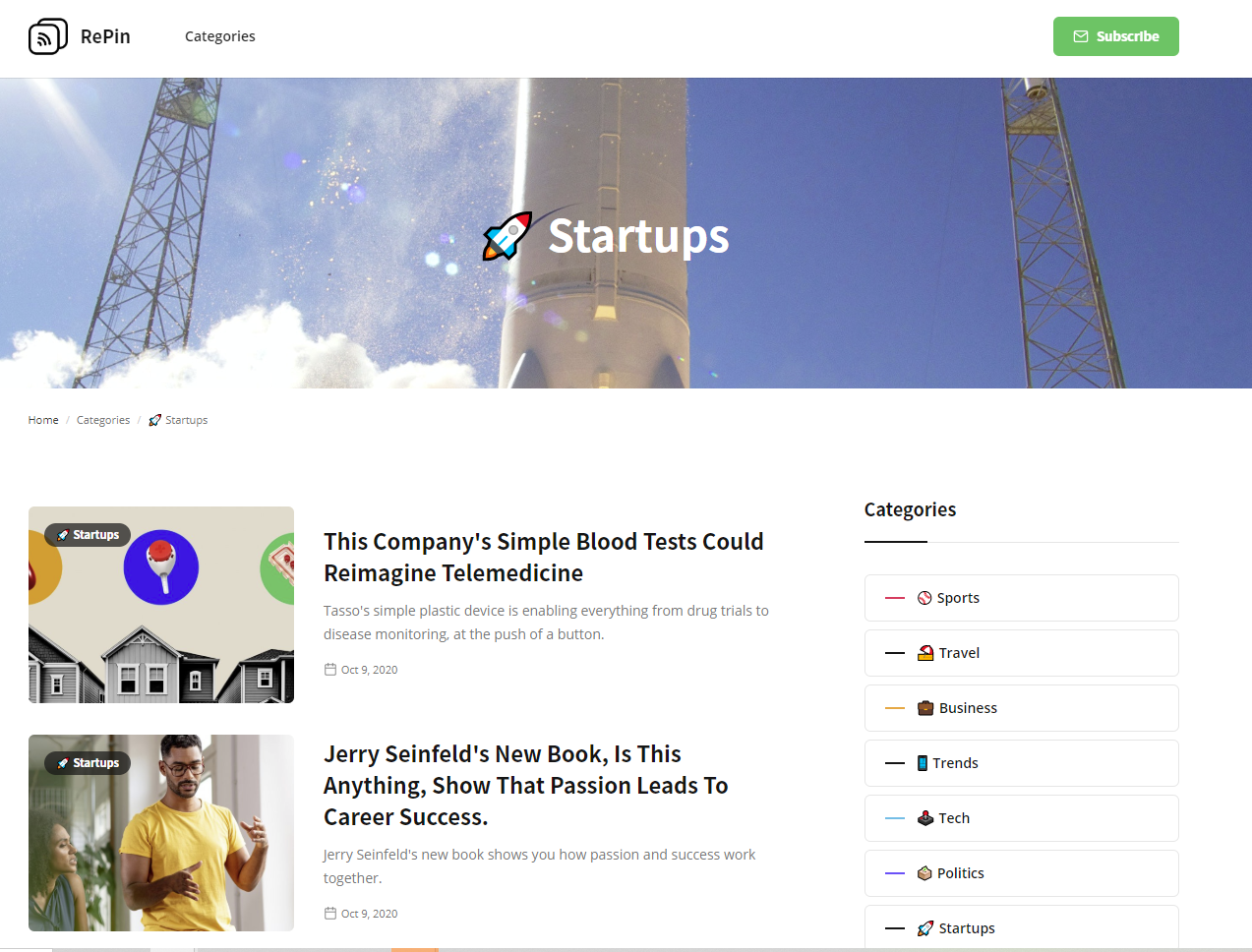This screenshot has height=952, width=1252.
Task: Click the Sports ball icon
Action: coord(924,598)
